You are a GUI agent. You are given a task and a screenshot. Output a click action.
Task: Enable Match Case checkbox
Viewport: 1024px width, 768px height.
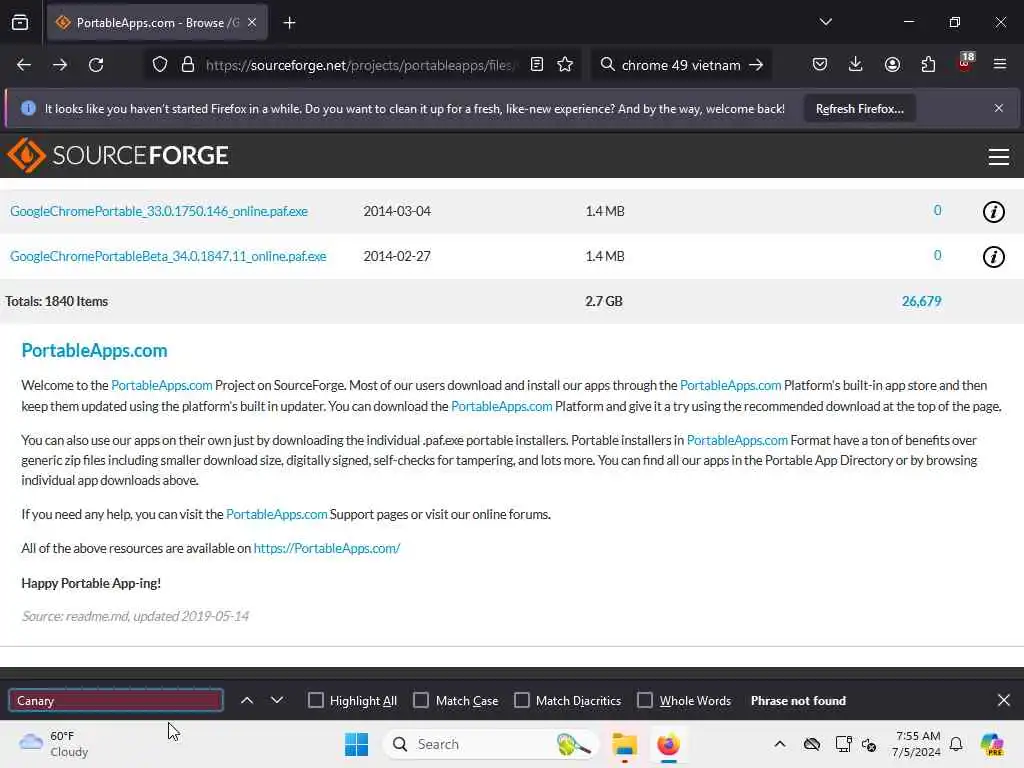pos(421,701)
